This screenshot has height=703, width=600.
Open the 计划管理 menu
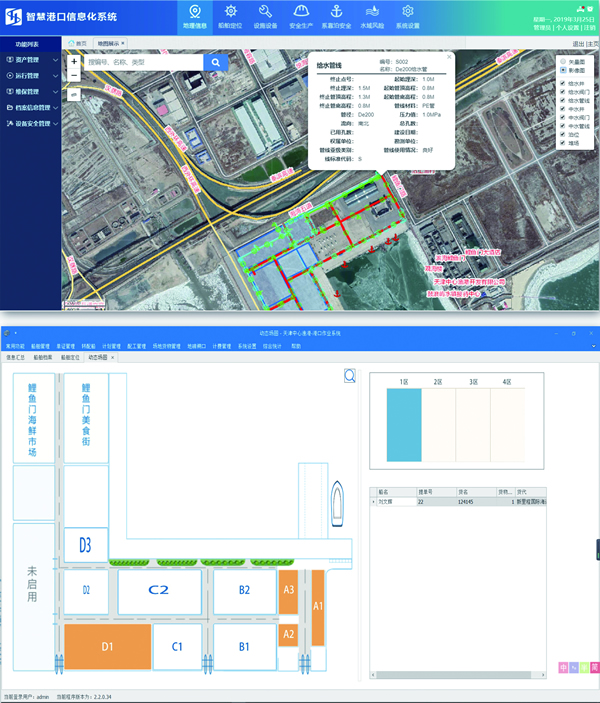click(x=111, y=346)
